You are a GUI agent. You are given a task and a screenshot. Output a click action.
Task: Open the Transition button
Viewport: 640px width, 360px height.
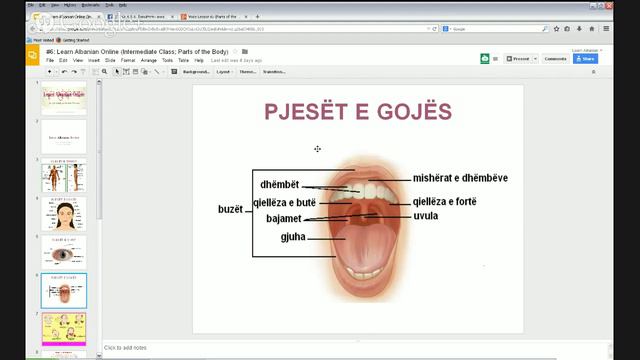coord(274,72)
